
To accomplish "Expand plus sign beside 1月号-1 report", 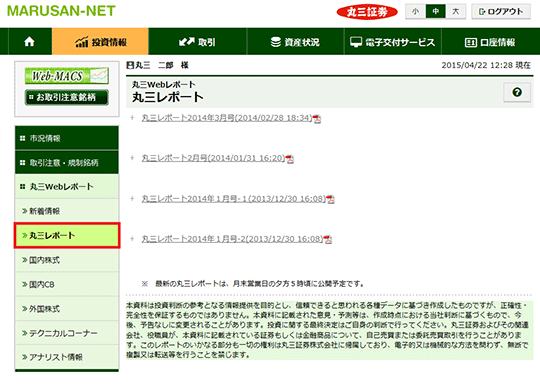I will pyautogui.click(x=132, y=198).
